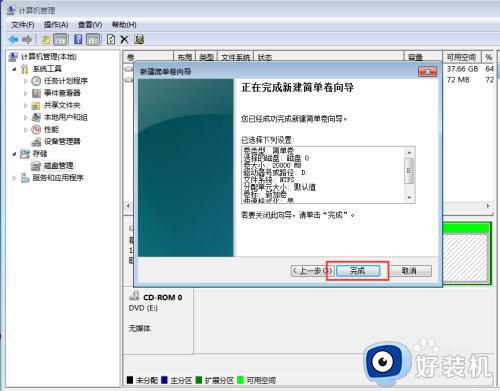500x391 pixels.
Task: Click the DVD (E:) label
Action: tap(143, 308)
